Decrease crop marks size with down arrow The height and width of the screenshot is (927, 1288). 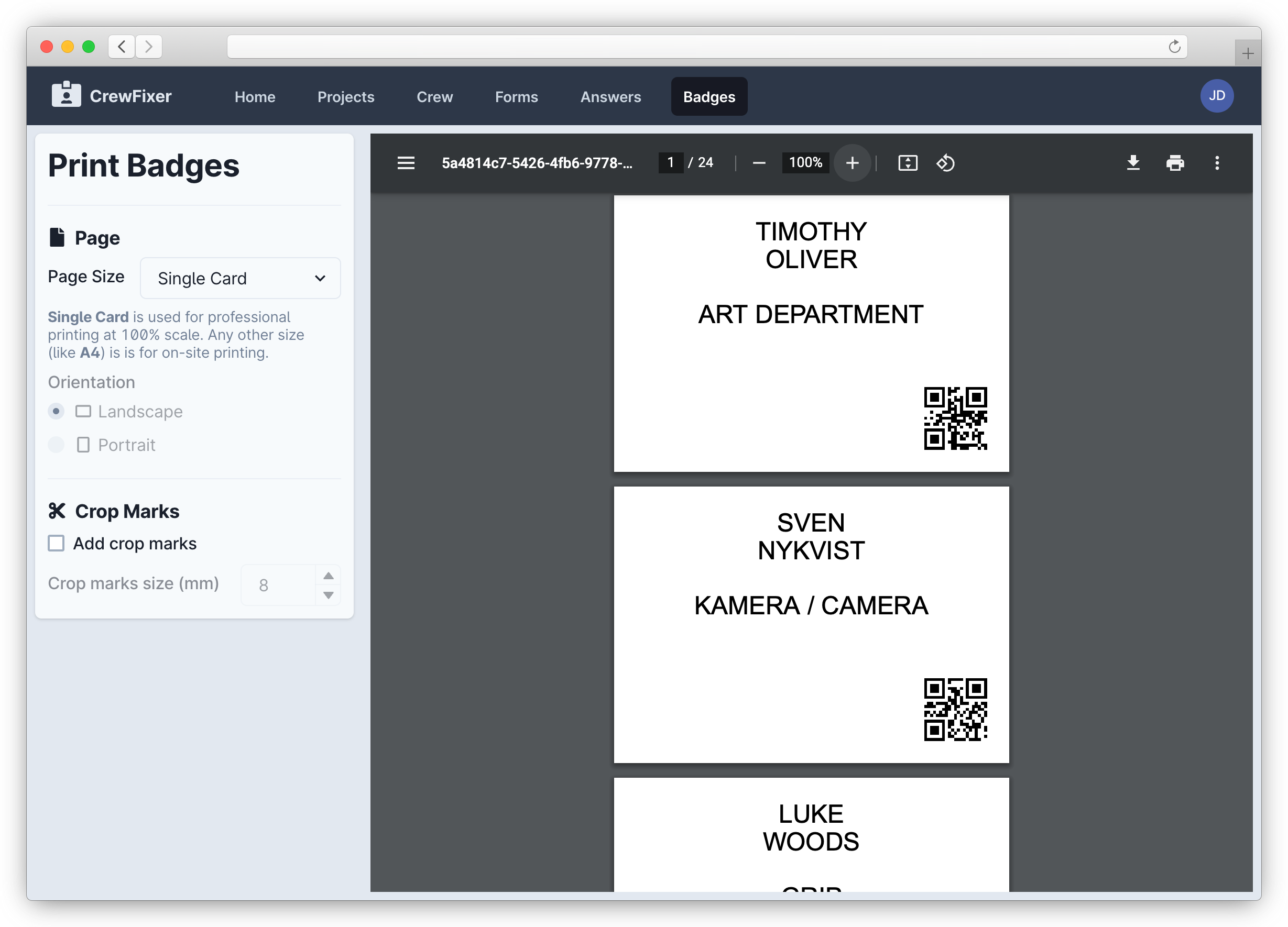(328, 595)
